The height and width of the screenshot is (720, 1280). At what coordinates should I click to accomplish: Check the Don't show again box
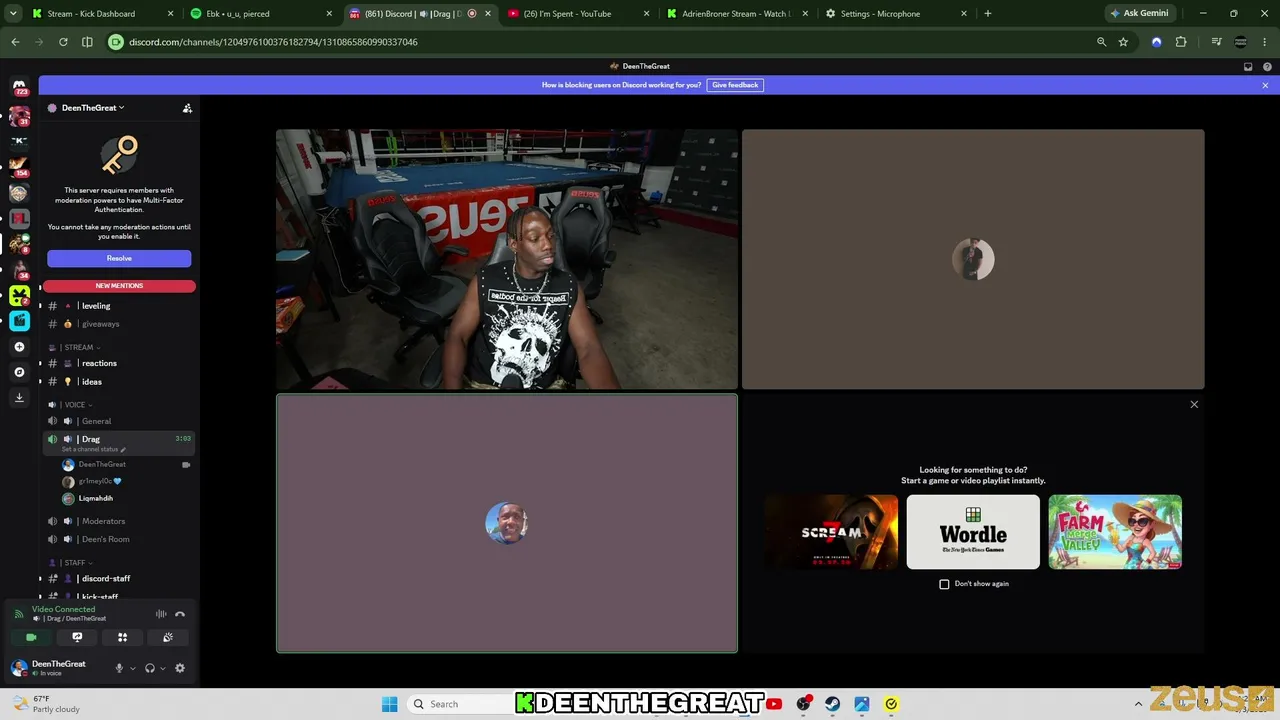[x=944, y=584]
